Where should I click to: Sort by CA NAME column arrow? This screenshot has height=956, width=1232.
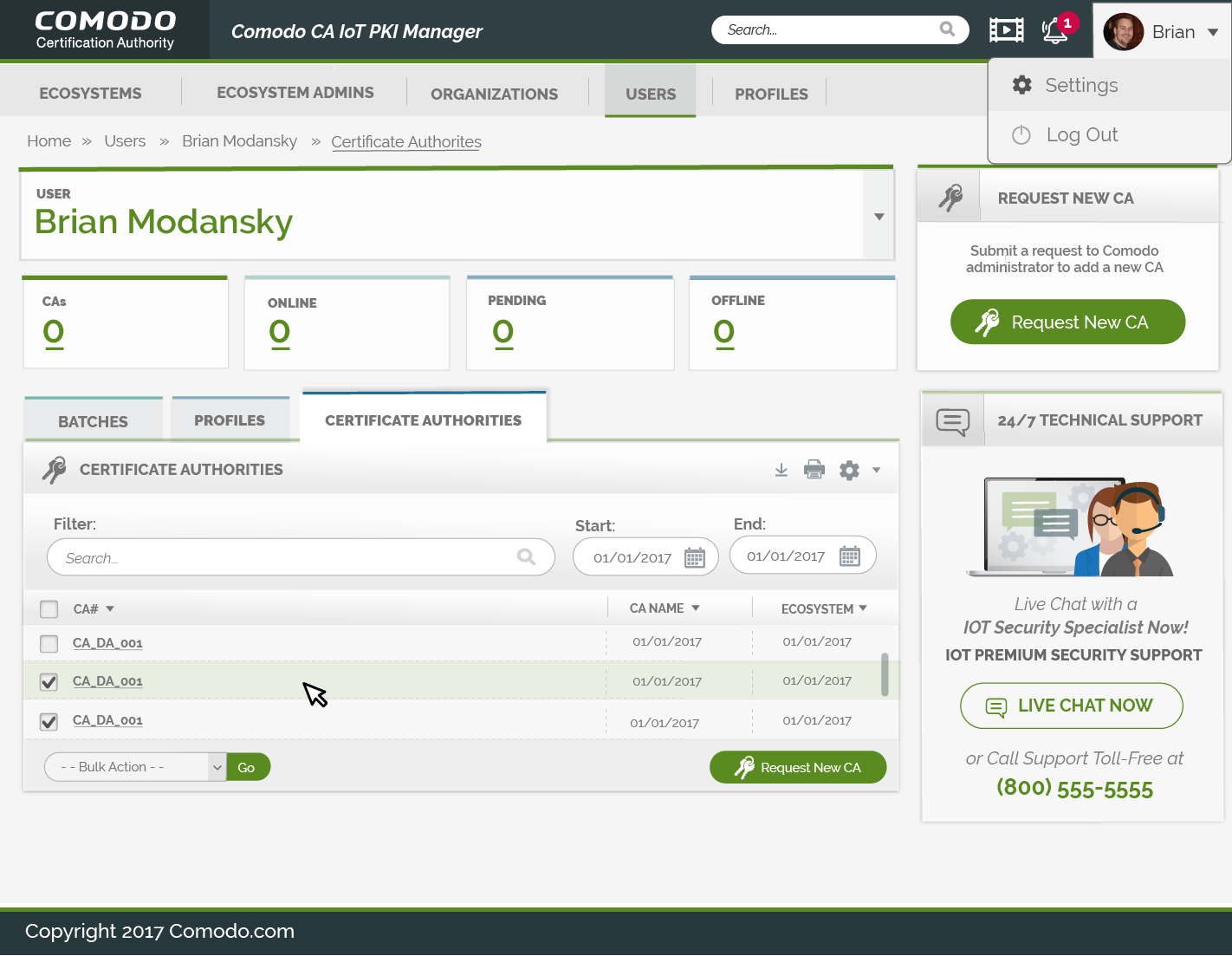pyautogui.click(x=696, y=608)
